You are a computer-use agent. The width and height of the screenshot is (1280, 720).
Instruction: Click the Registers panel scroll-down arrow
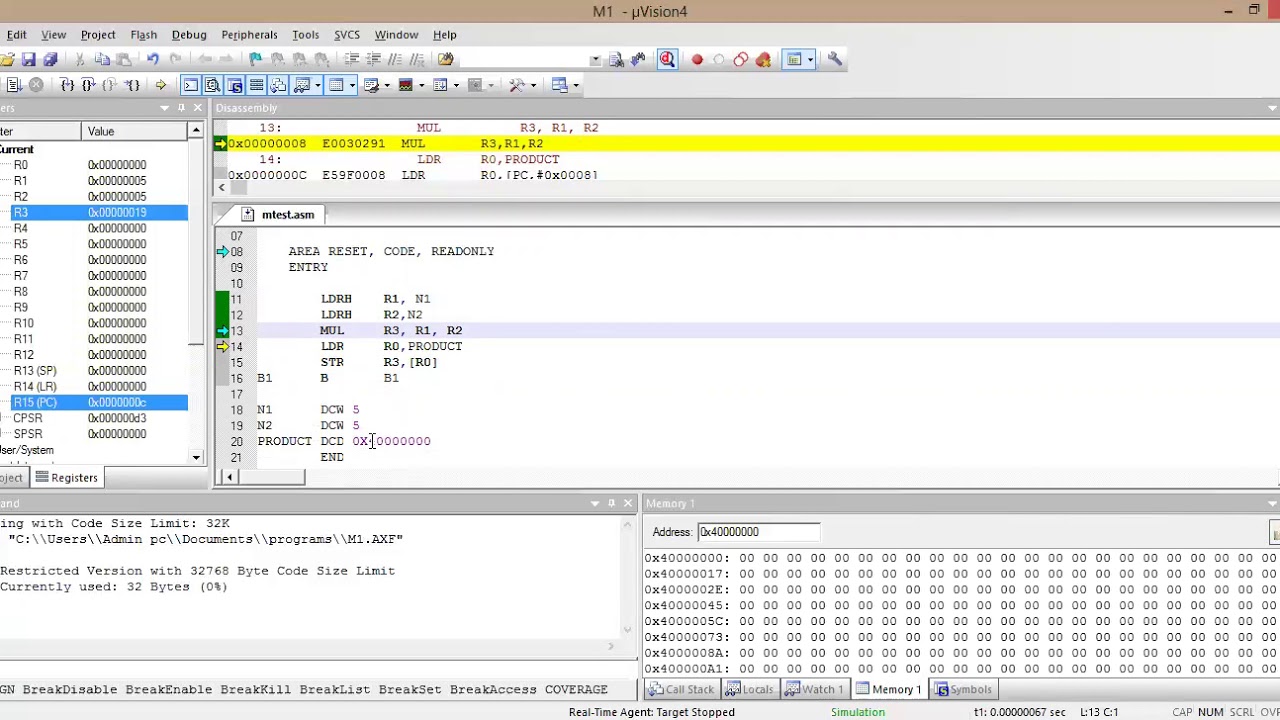pos(196,457)
